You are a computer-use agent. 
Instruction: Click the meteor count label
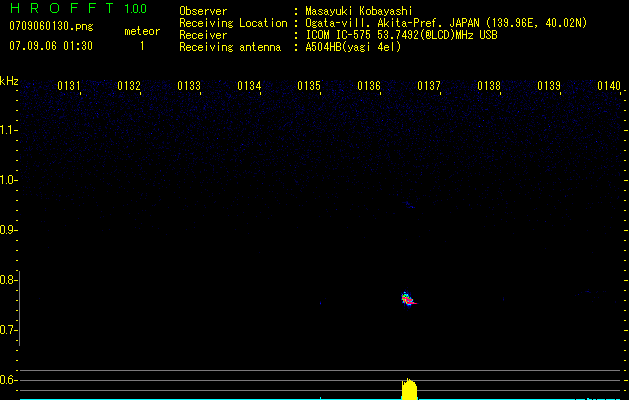[x=142, y=31]
